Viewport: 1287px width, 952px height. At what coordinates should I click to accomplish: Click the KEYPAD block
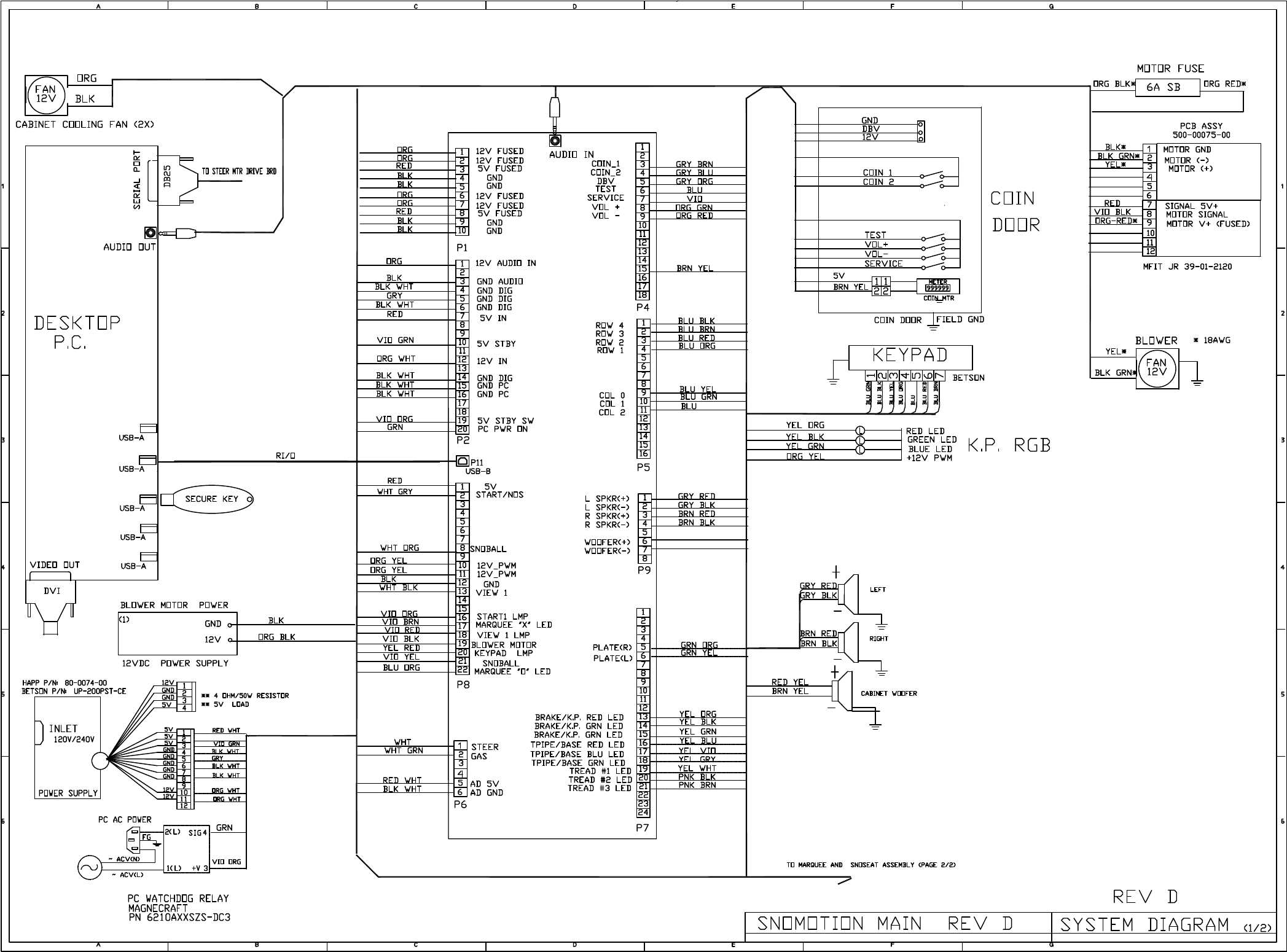coord(910,357)
